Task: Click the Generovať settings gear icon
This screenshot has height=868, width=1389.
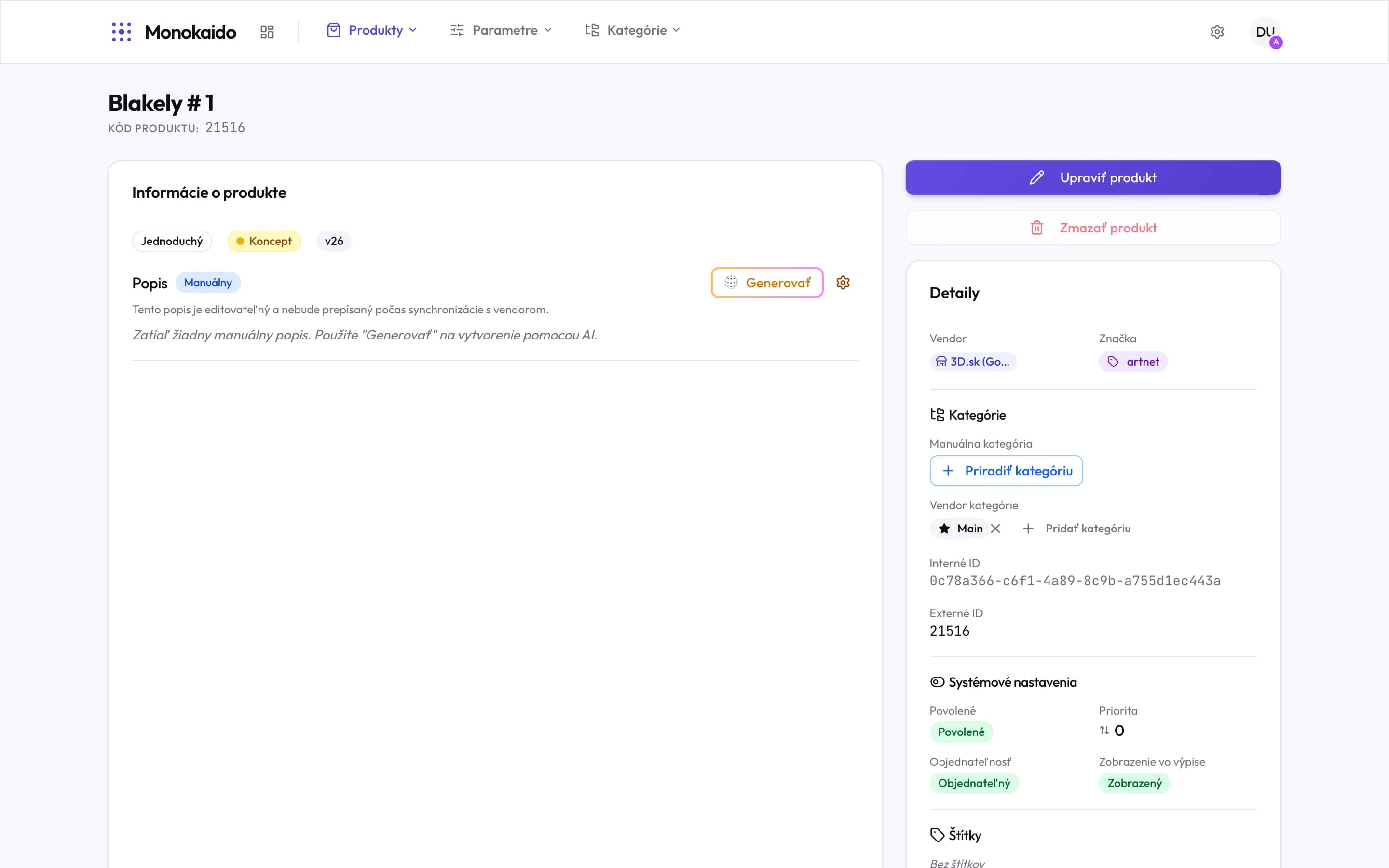Action: coord(843,283)
